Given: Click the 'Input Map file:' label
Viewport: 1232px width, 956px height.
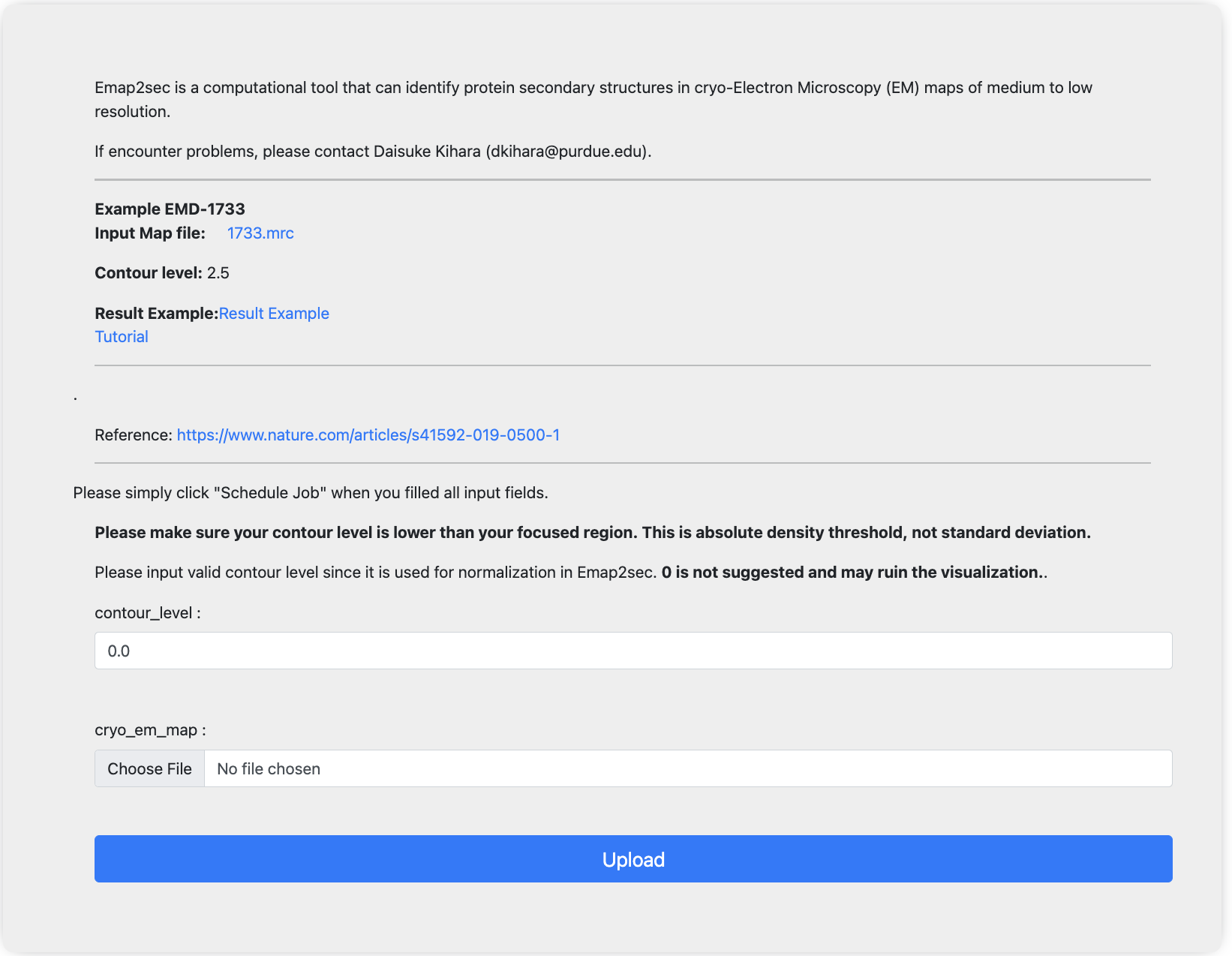Looking at the screenshot, I should point(150,233).
